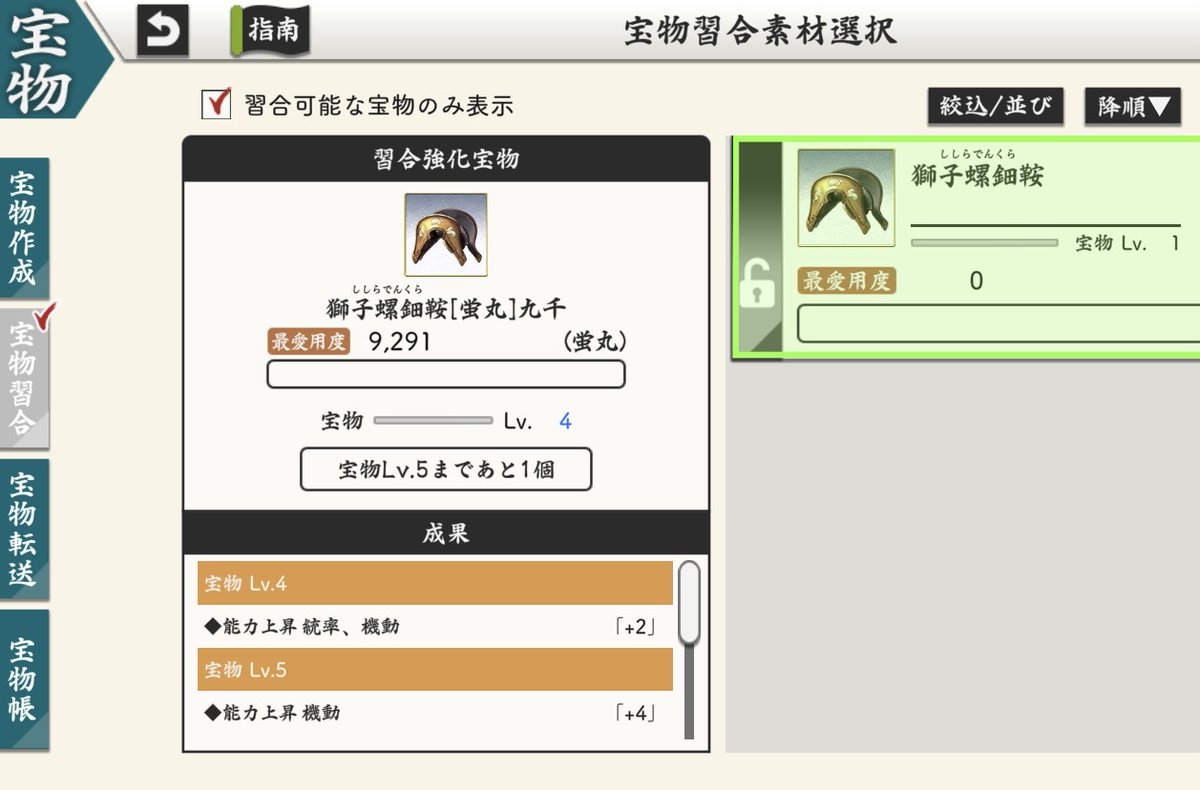The width and height of the screenshot is (1200, 790).
Task: Click the 成果 list scrollbar handle
Action: 689,602
